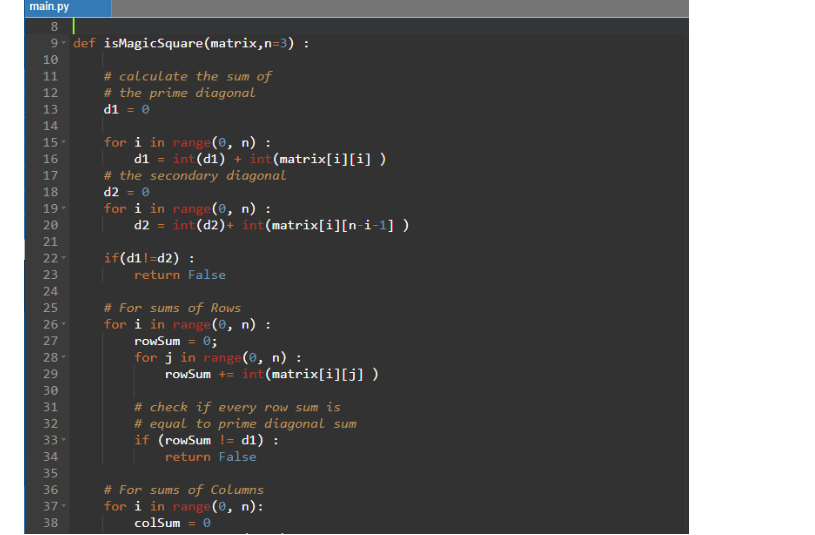Click the comment '# For sums of Columns'
The height and width of the screenshot is (535, 815).
coord(183,490)
